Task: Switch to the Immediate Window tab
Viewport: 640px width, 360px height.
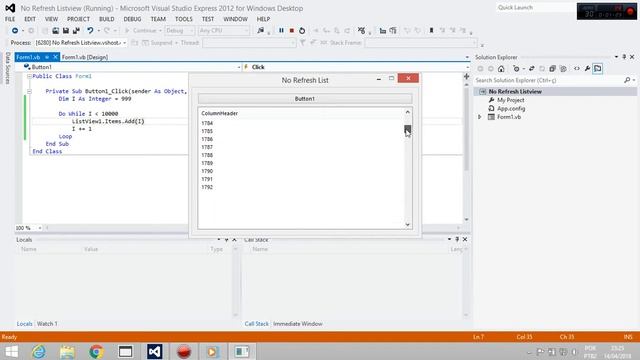Action: [x=298, y=324]
